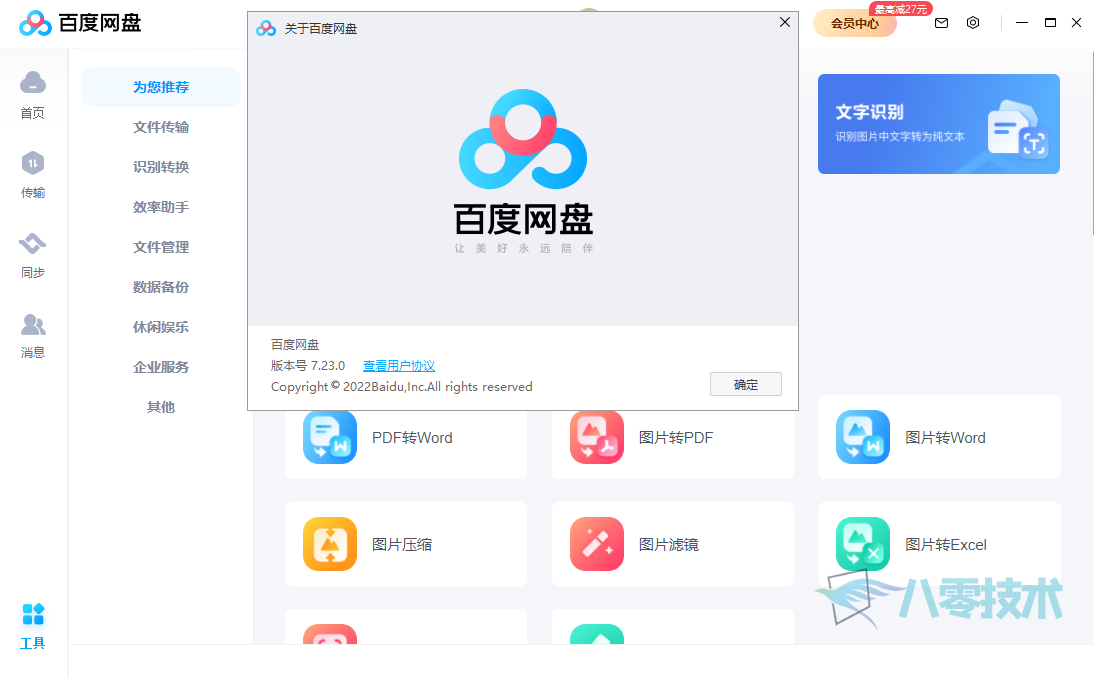Select the 文件管理 category
This screenshot has width=1094, height=678.
tap(161, 247)
